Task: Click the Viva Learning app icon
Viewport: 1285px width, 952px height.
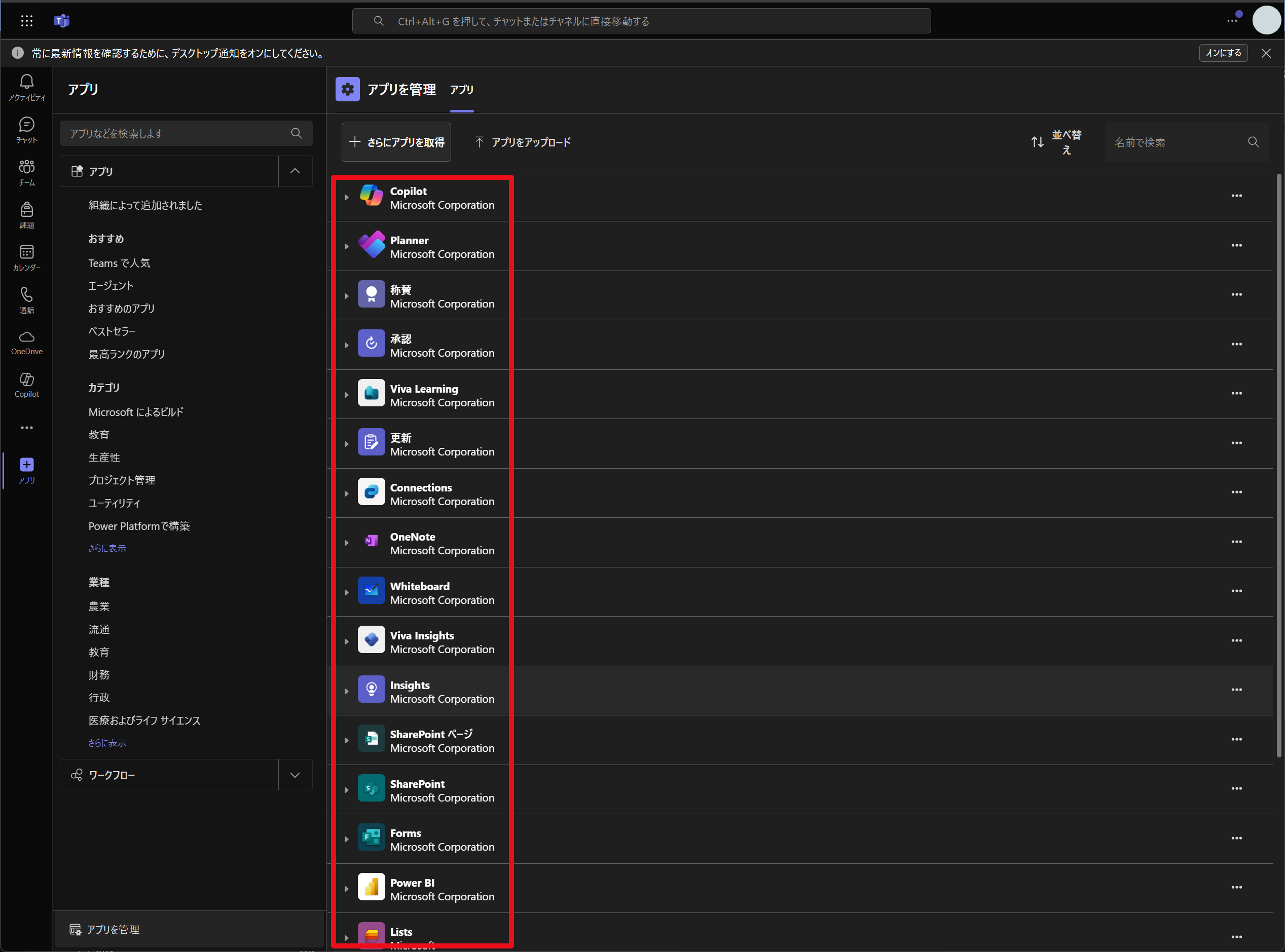Action: [371, 394]
